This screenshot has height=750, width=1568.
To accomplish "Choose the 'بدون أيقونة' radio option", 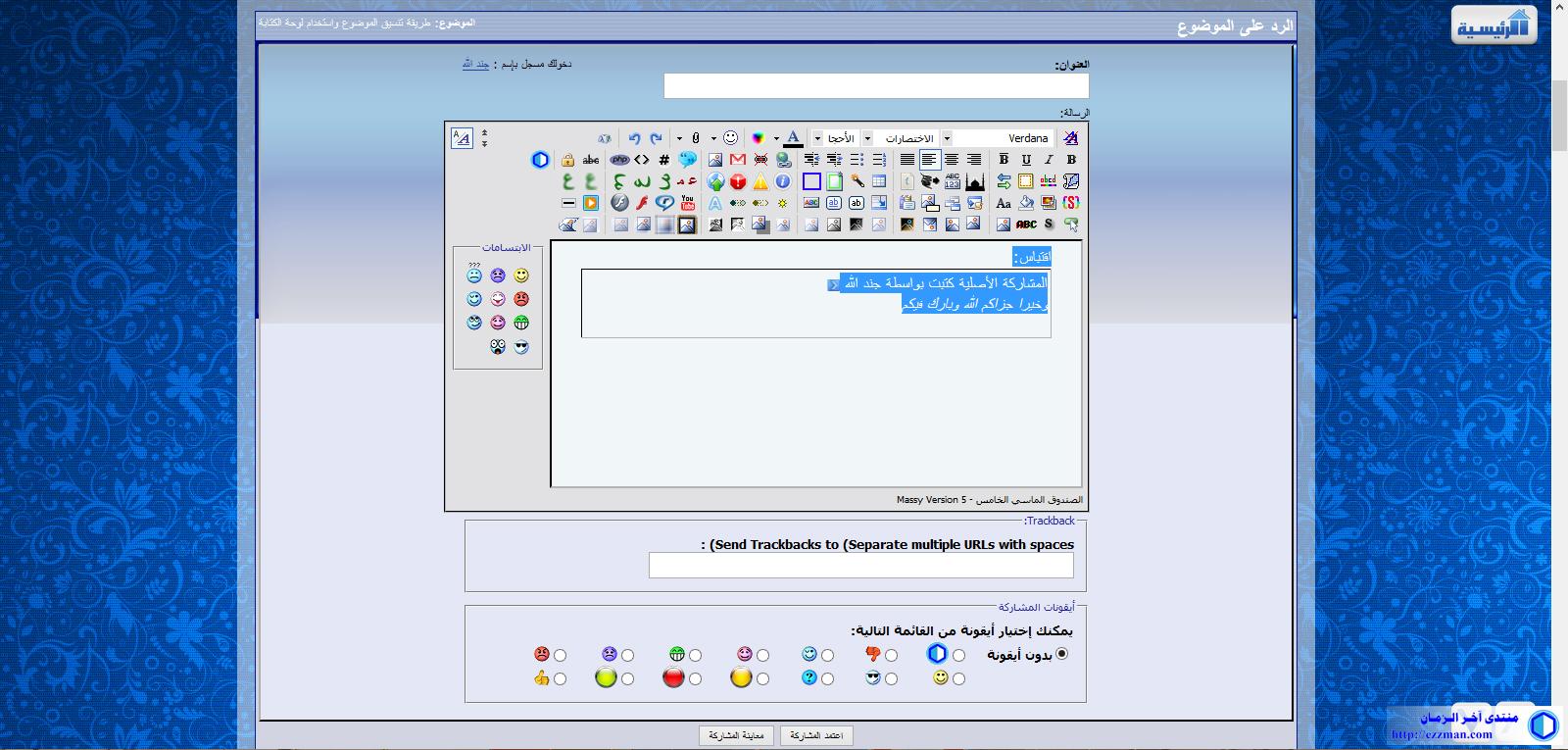I will click(1062, 654).
